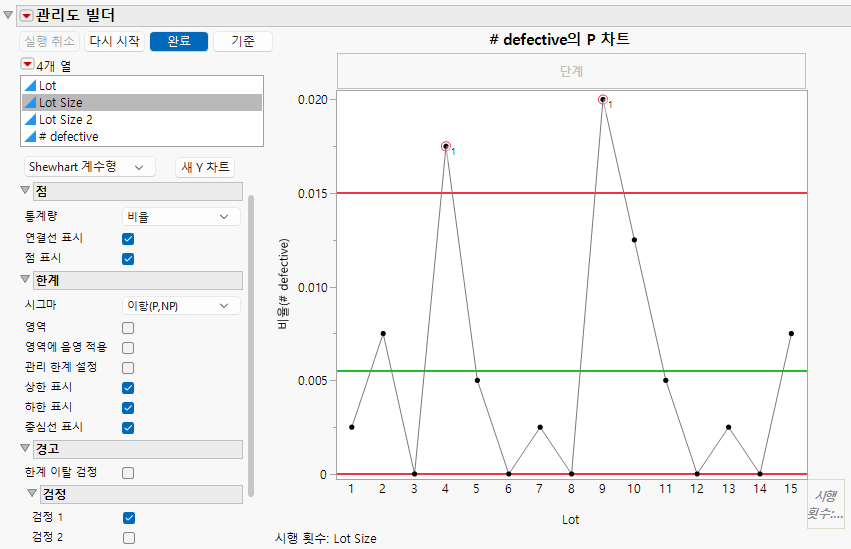Click the blue icon beside Lot Size 2

pos(30,119)
